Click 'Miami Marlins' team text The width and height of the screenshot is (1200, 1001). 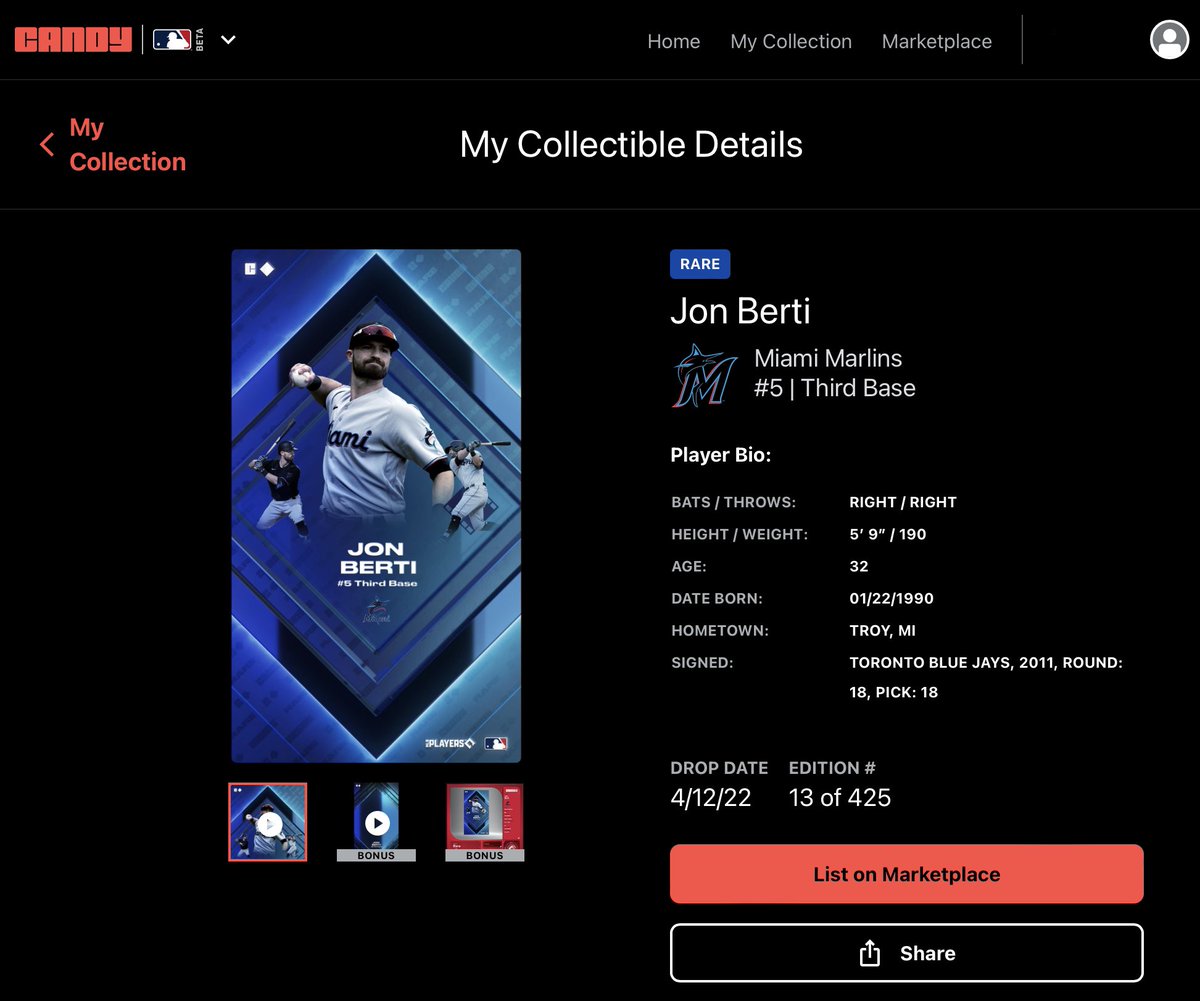(x=828, y=358)
